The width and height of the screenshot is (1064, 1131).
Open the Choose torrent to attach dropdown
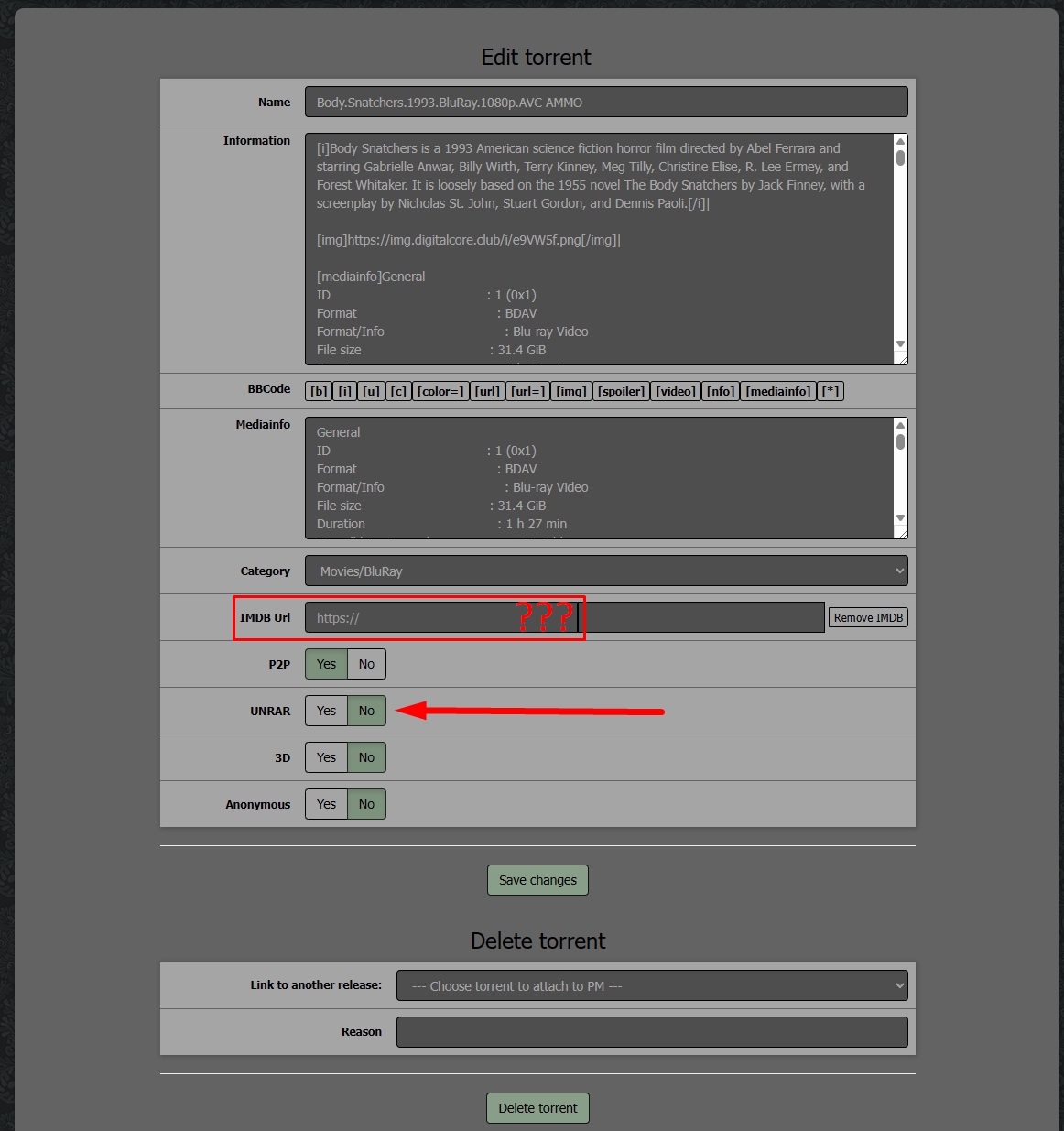click(x=651, y=985)
